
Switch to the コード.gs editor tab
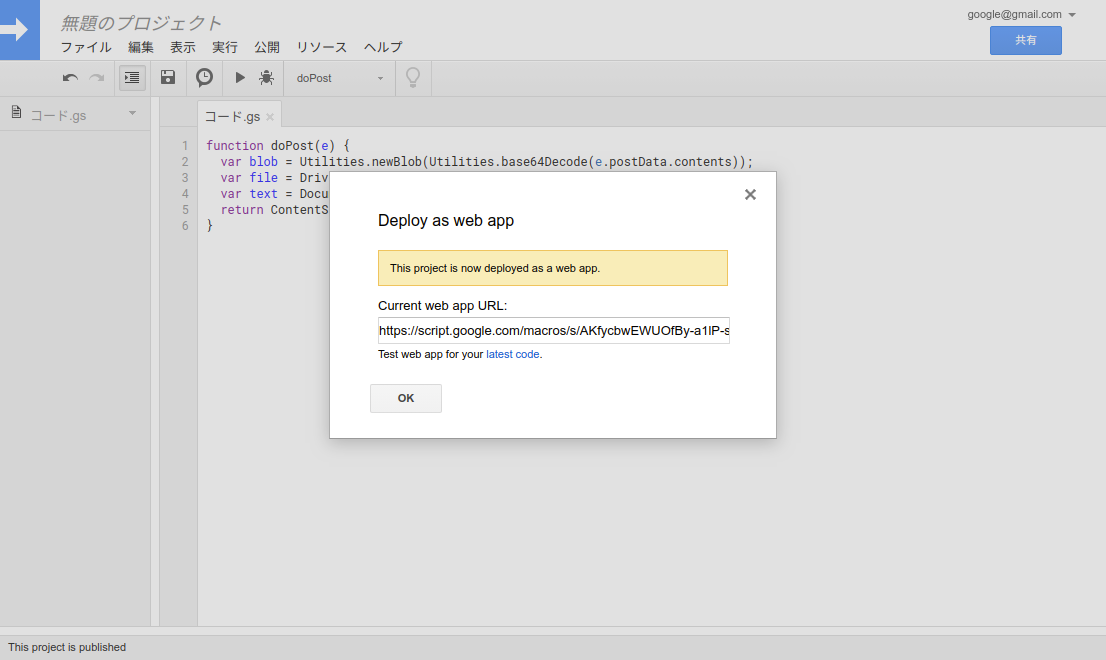tap(233, 116)
